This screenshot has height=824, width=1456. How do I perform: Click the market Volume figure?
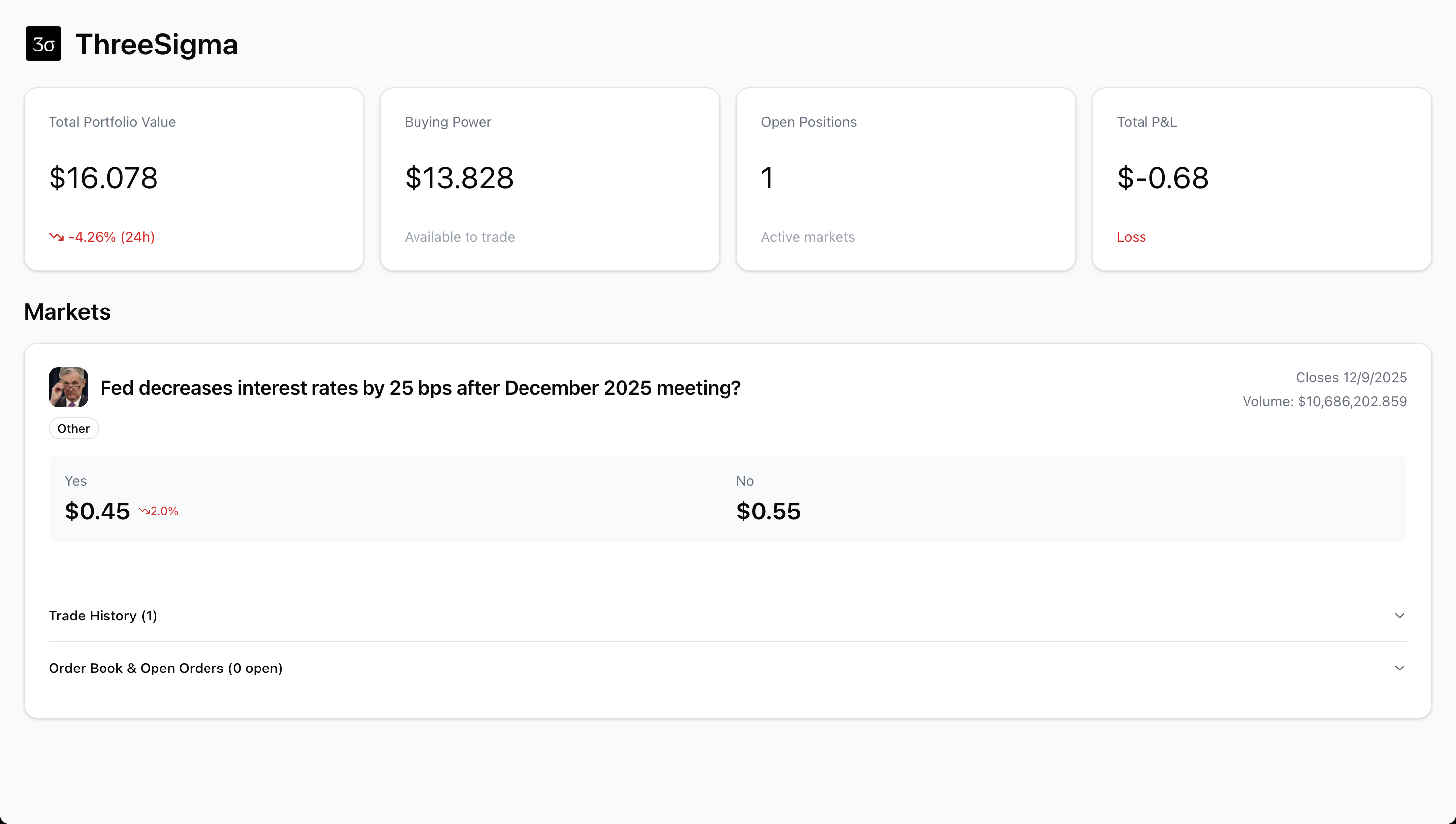(1324, 401)
